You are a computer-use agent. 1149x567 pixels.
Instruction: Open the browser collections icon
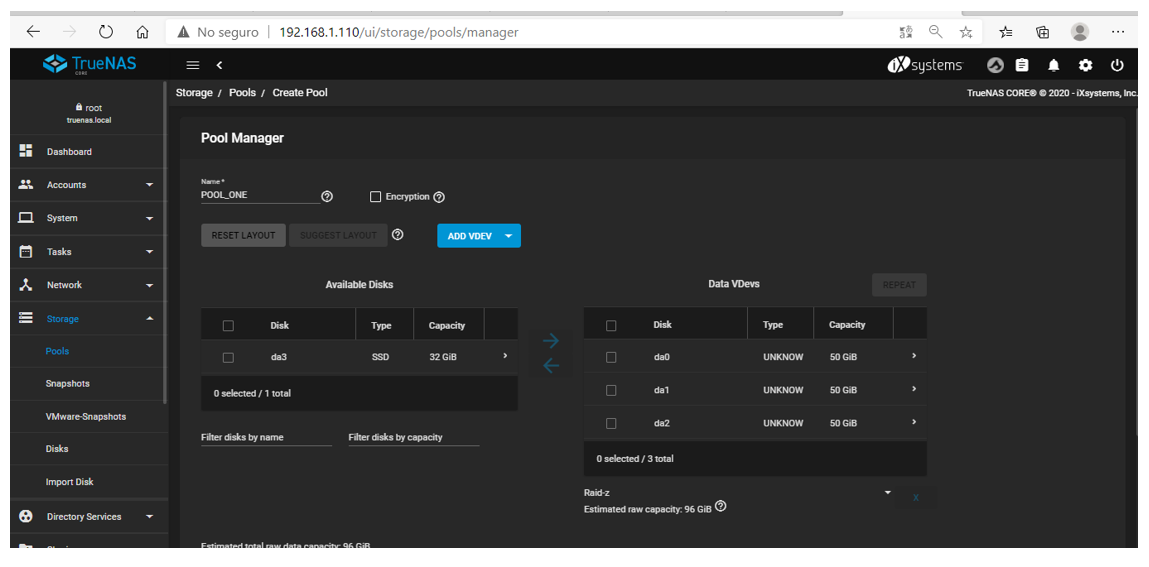point(1043,32)
